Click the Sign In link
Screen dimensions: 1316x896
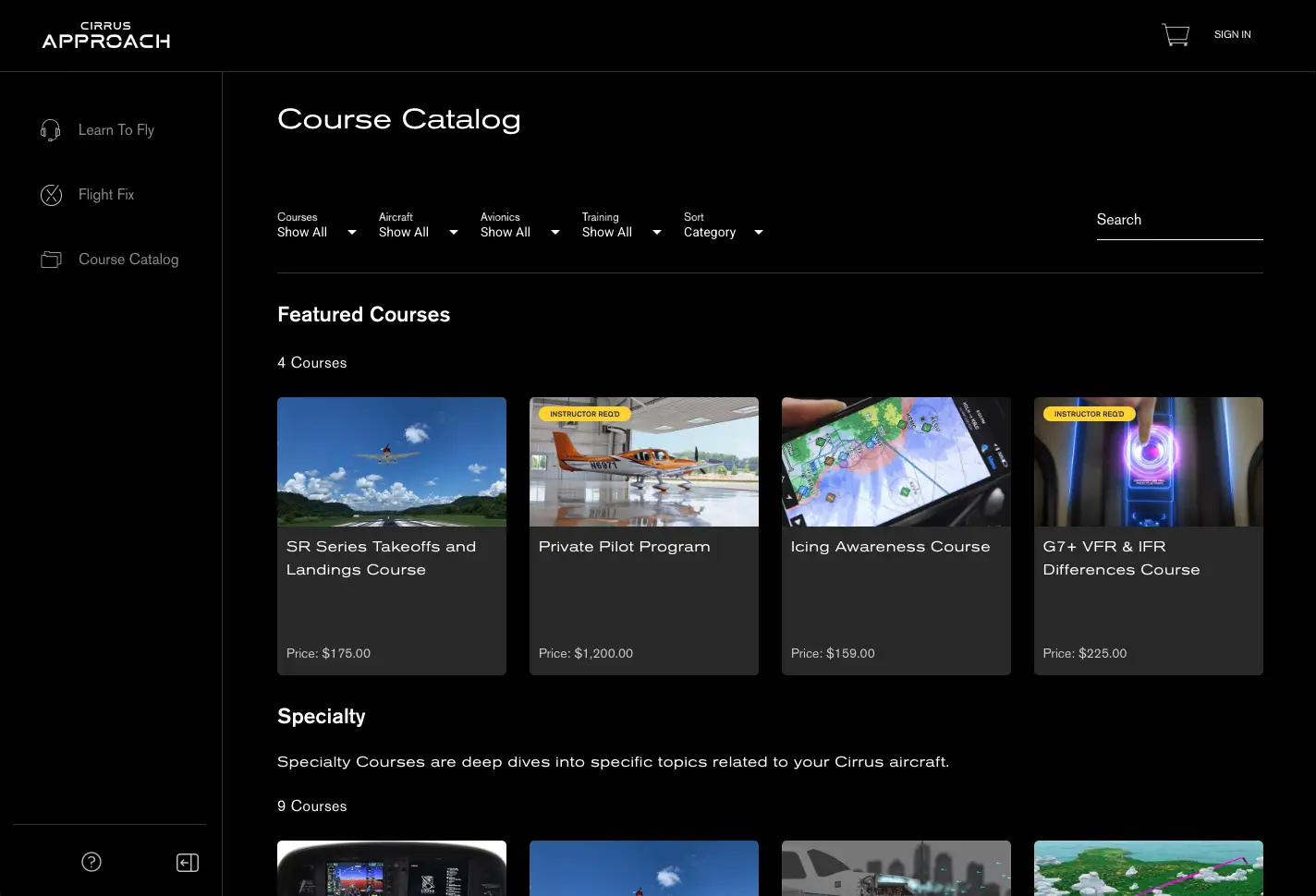coord(1232,34)
